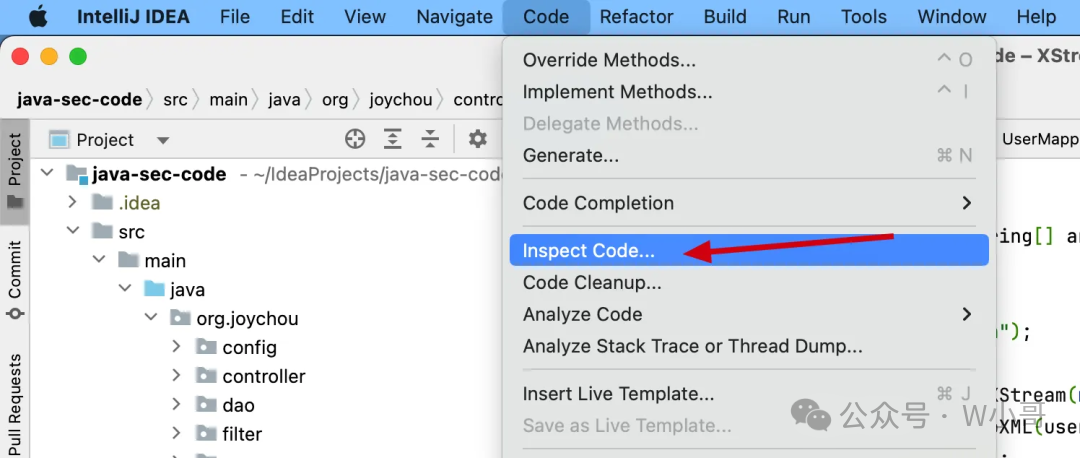
Task: Click the Select Opened File target icon
Action: click(x=355, y=139)
